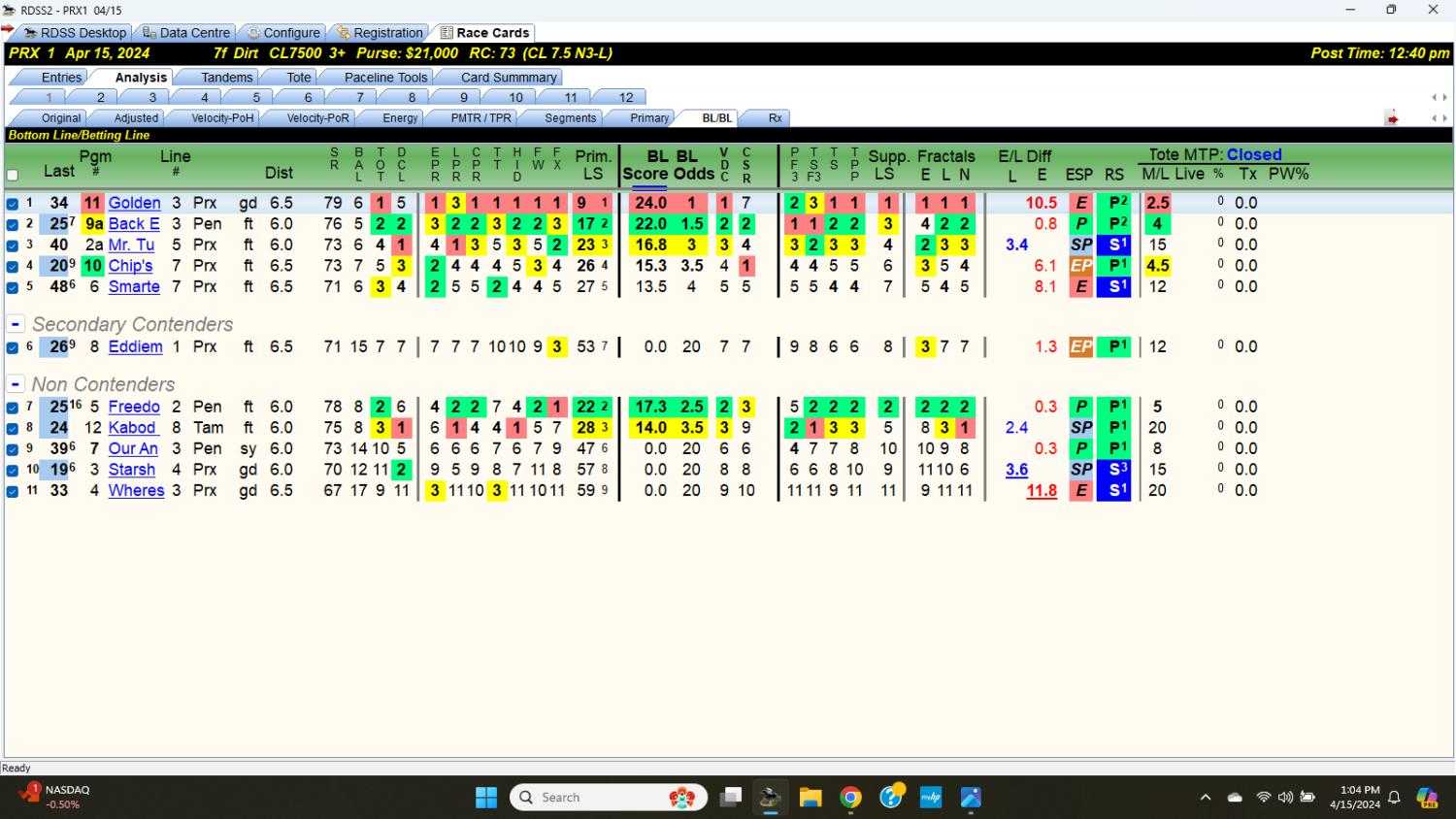Open Google Chrome from the taskbar
The height and width of the screenshot is (819, 1456).
pos(851,797)
